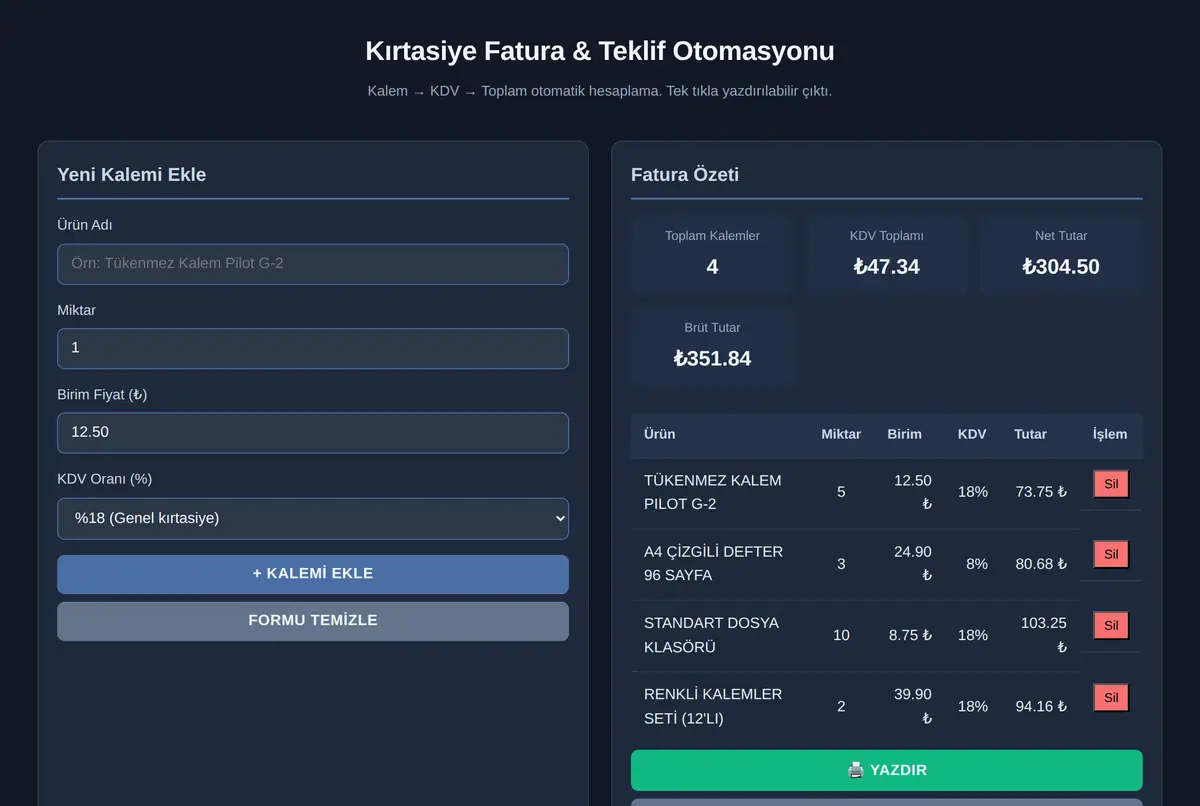Viewport: 1200px width, 806px height.
Task: Delete the Standart Dosya Klasörü row
Action: pos(1111,626)
